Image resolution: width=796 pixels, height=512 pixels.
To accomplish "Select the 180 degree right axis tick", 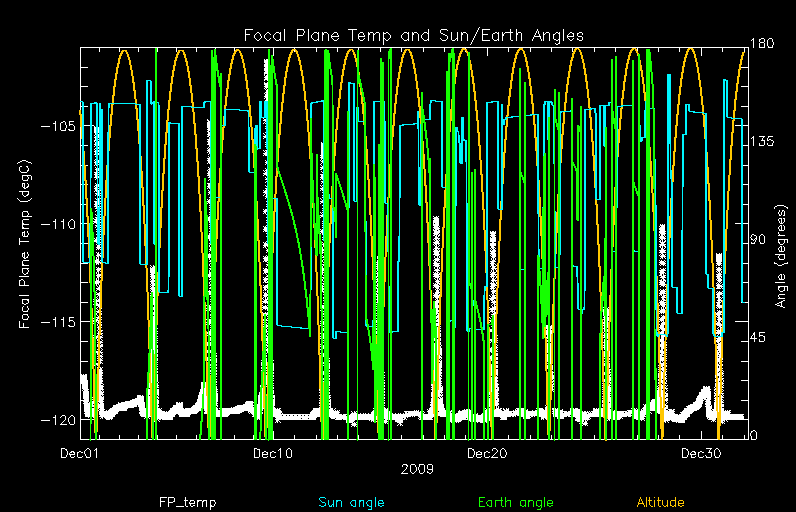I will (x=765, y=44).
